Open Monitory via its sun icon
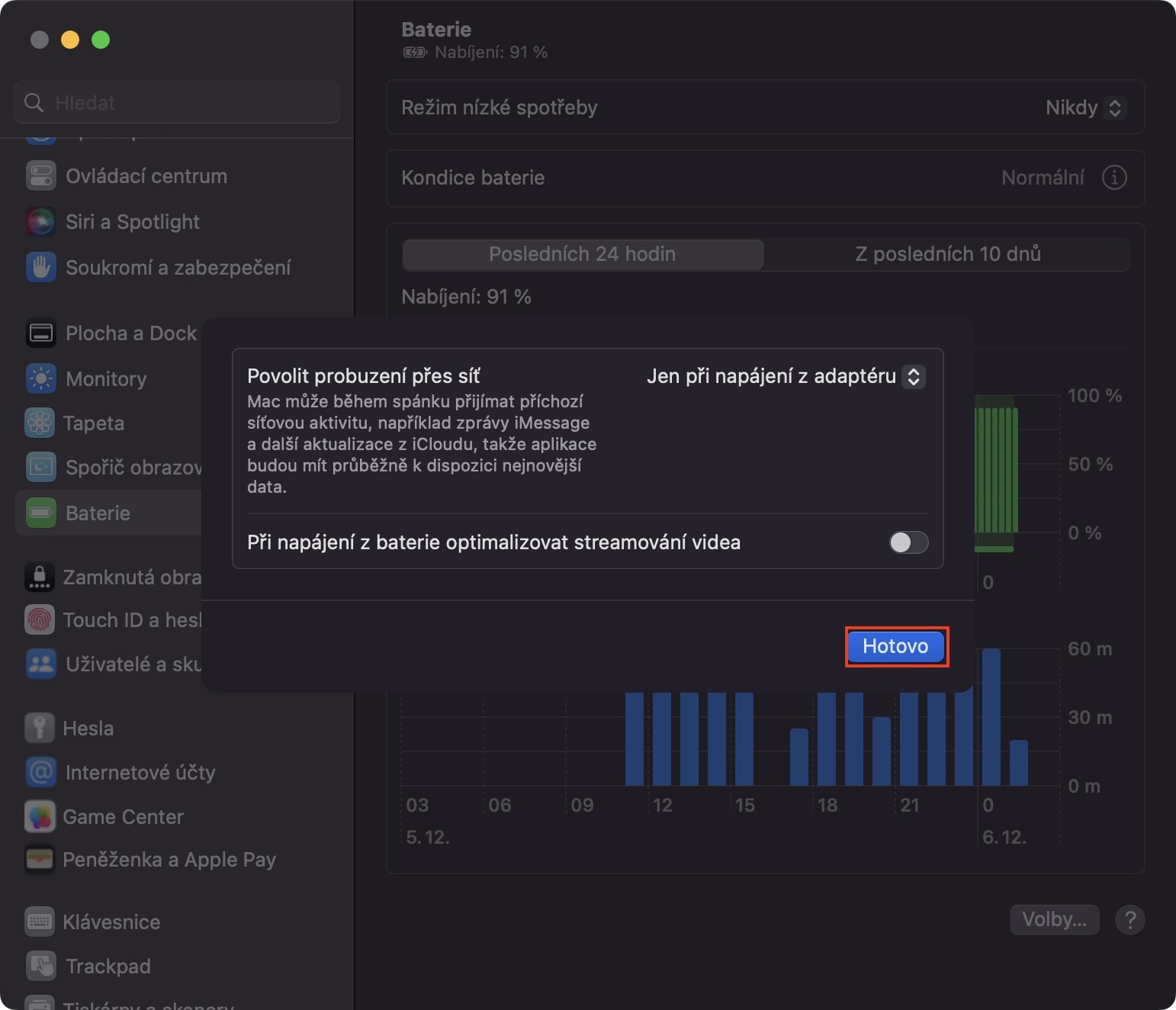This screenshot has height=1010, width=1176. (x=40, y=379)
